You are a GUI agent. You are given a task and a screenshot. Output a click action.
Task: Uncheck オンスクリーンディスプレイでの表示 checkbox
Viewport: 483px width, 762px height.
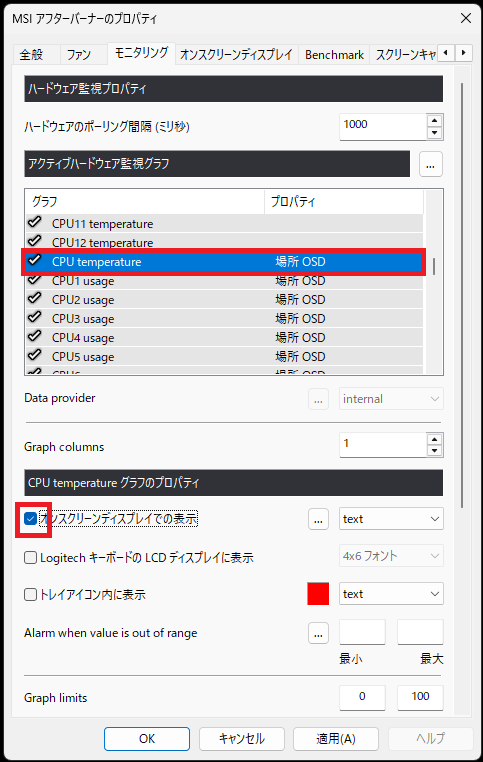coord(31,519)
